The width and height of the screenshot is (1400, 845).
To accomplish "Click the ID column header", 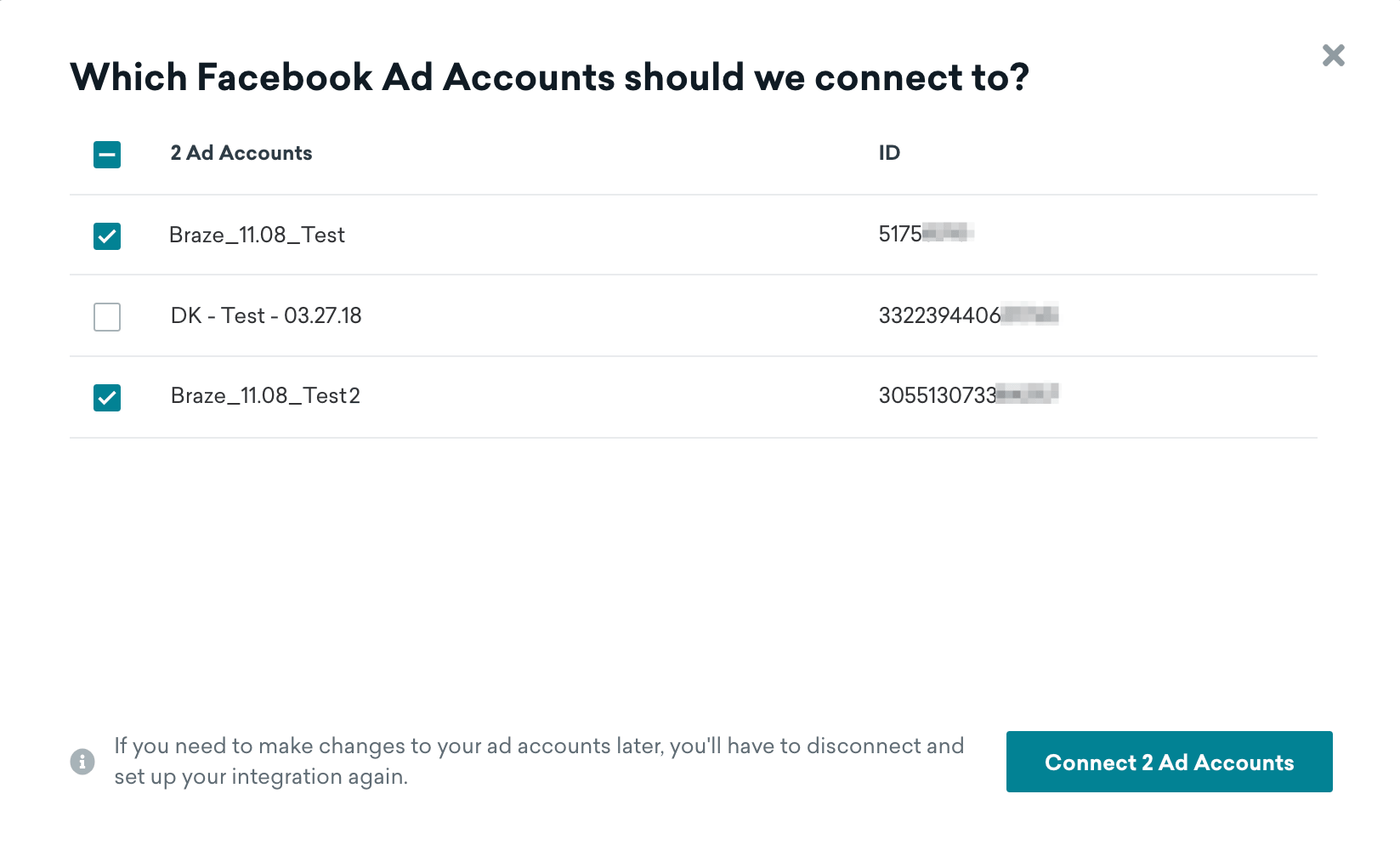I will point(889,153).
